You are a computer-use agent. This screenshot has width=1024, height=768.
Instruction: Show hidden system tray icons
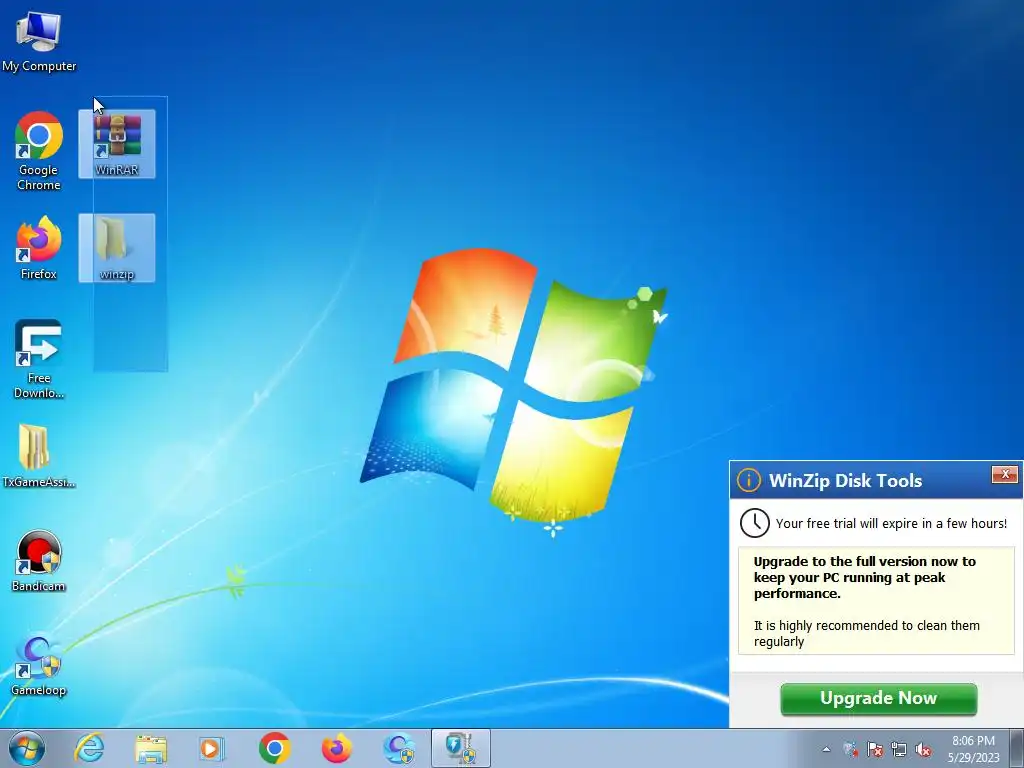(x=826, y=749)
